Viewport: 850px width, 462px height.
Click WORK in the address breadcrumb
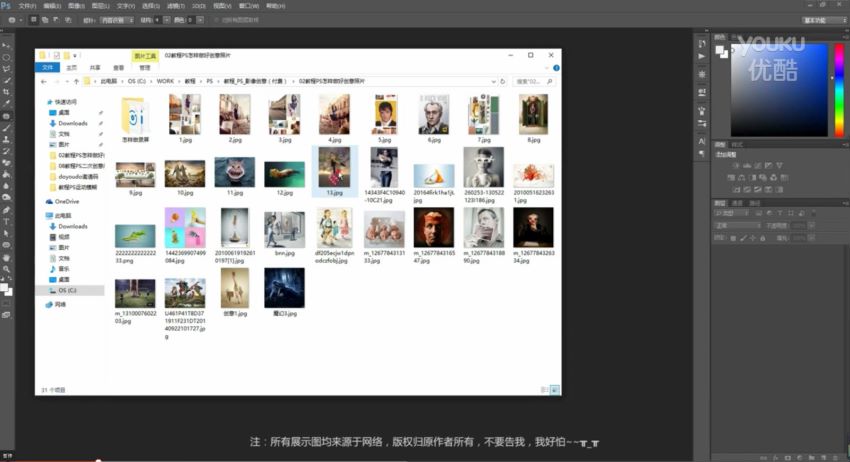165,80
